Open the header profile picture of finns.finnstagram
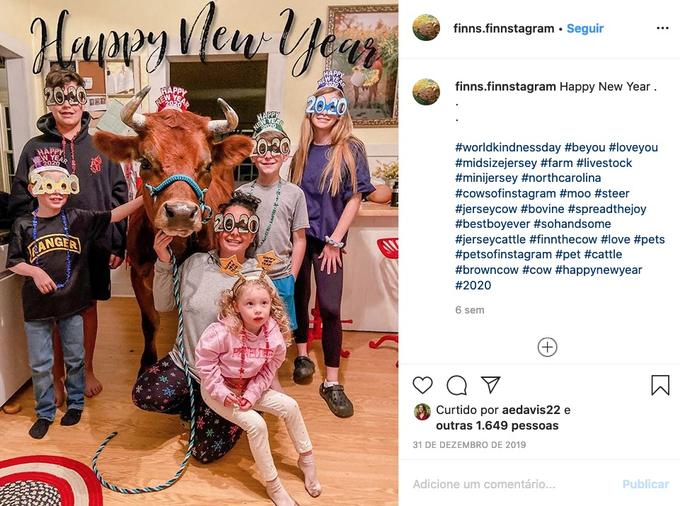Viewport: 680px width, 506px height. (426, 28)
